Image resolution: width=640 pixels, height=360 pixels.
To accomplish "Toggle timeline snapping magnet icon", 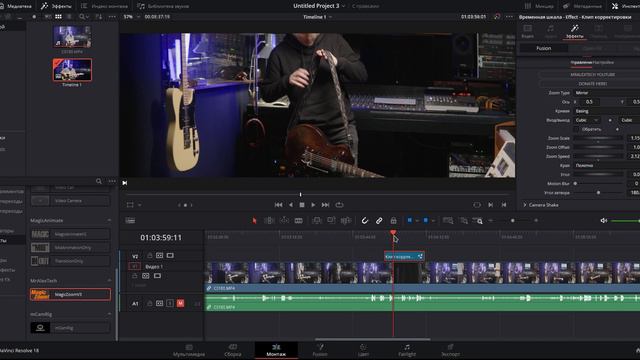I will (365, 220).
